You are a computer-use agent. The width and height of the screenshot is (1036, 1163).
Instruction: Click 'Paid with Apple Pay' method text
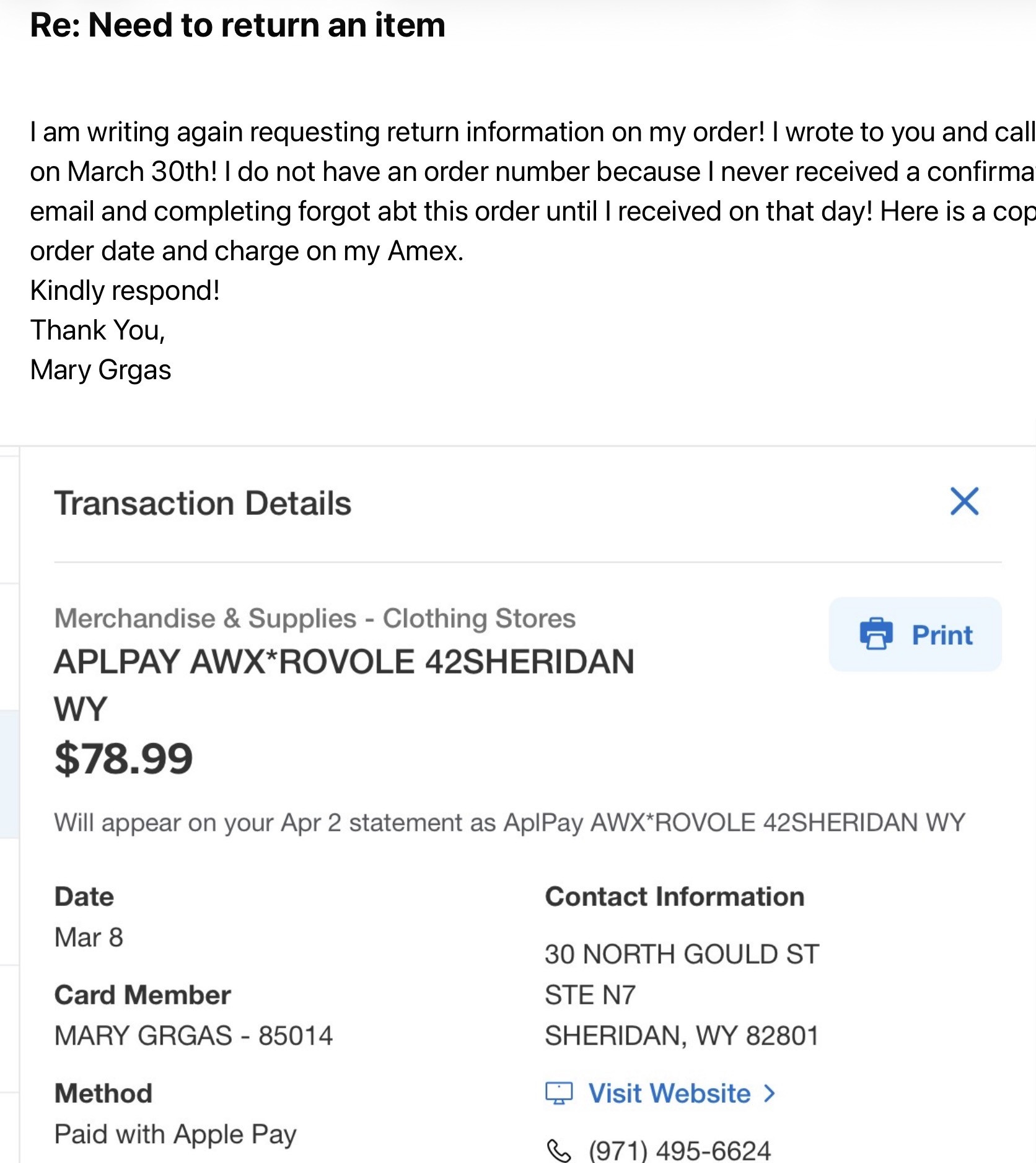point(175,1134)
